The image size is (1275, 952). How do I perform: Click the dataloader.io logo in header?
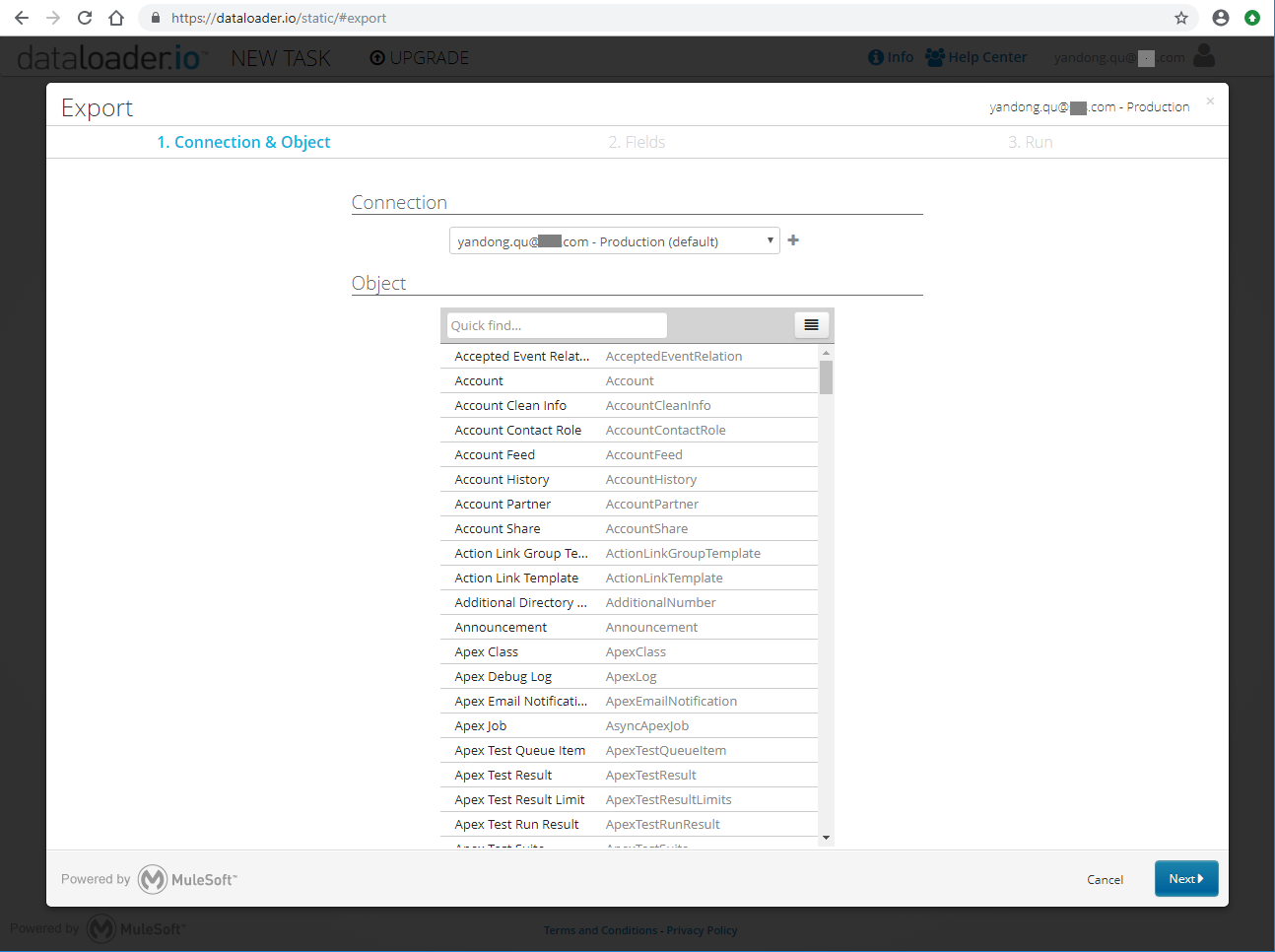point(110,58)
